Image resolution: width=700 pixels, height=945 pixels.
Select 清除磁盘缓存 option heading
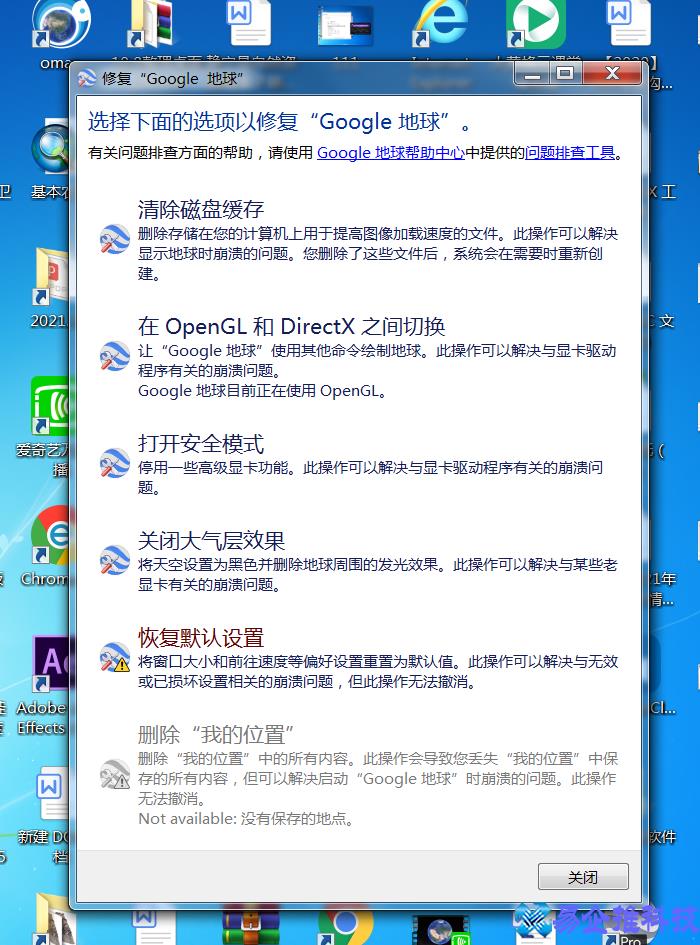[201, 209]
